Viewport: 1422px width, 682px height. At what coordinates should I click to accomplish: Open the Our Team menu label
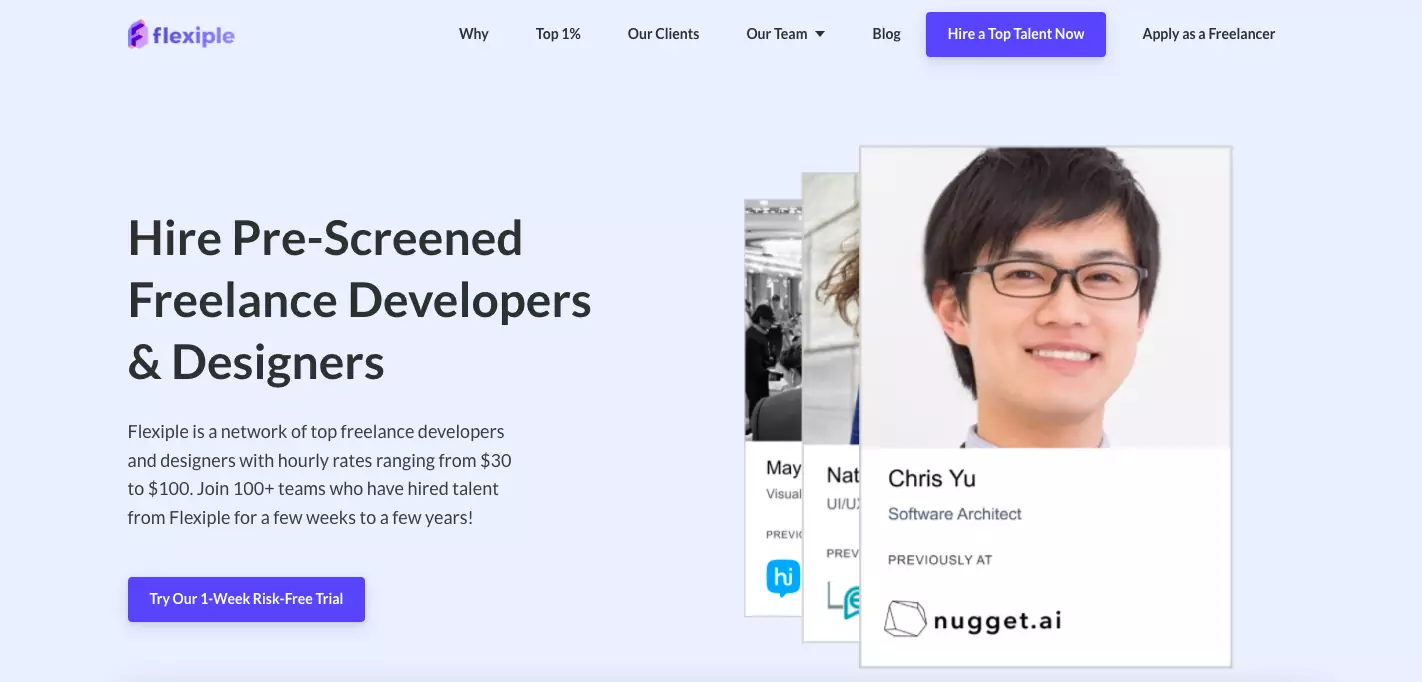click(776, 34)
